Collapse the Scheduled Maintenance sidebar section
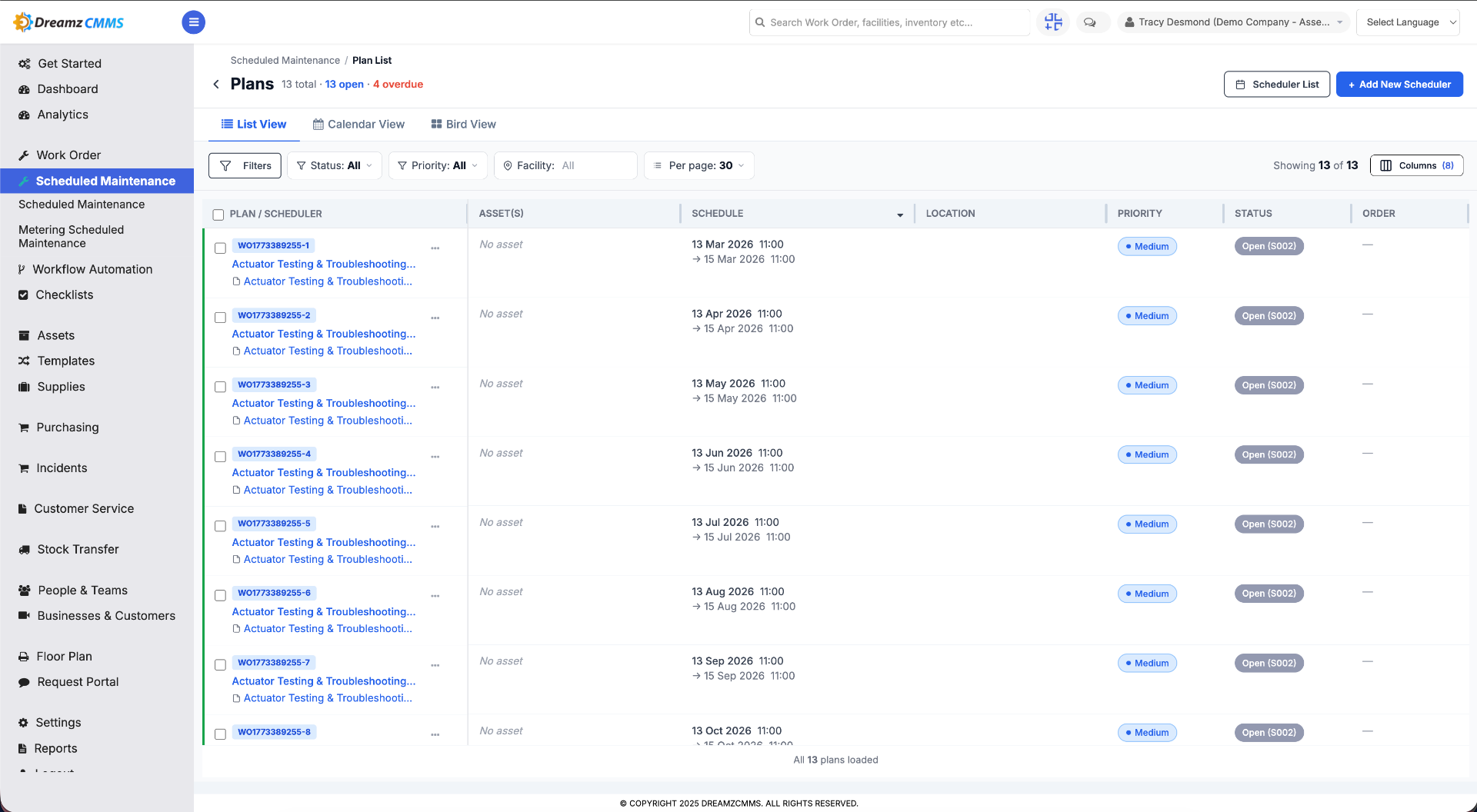The height and width of the screenshot is (812, 1477). pos(97,181)
